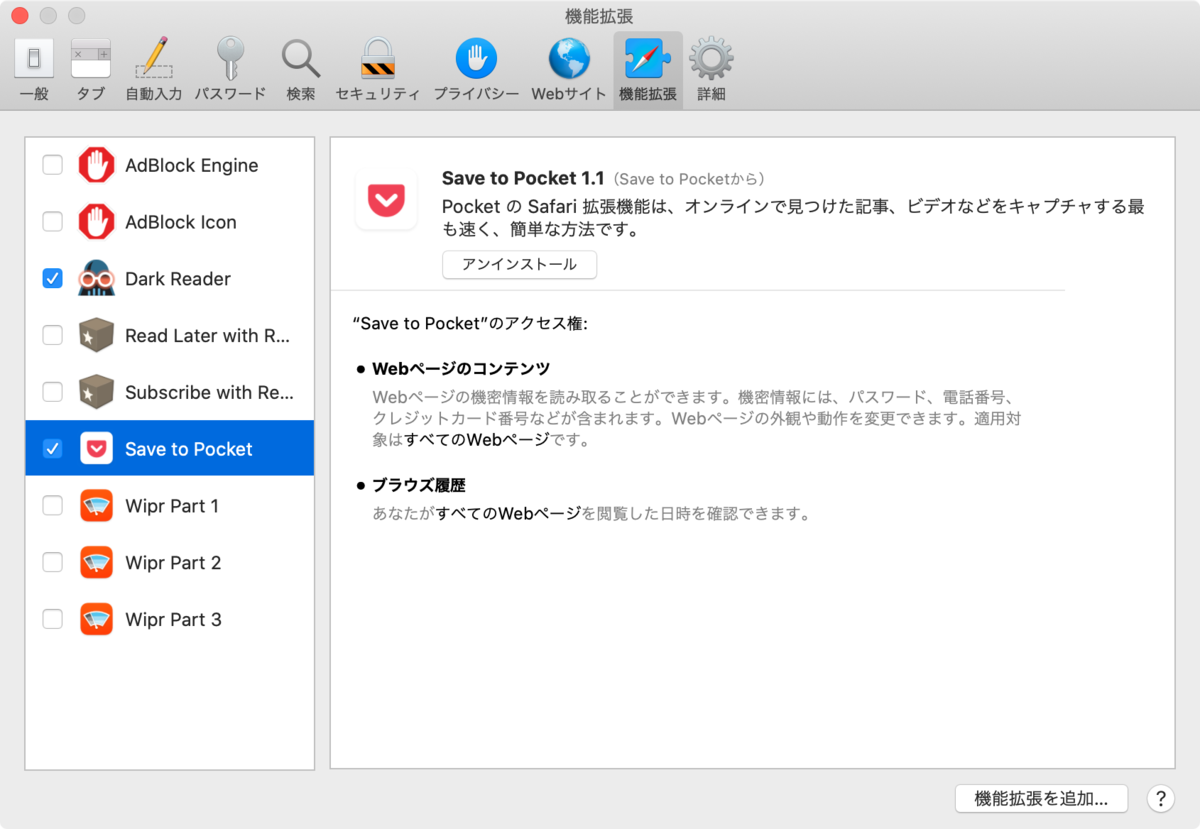Click the AdBlock Engine stop-hand icon
This screenshot has width=1200, height=829.
tap(97, 165)
